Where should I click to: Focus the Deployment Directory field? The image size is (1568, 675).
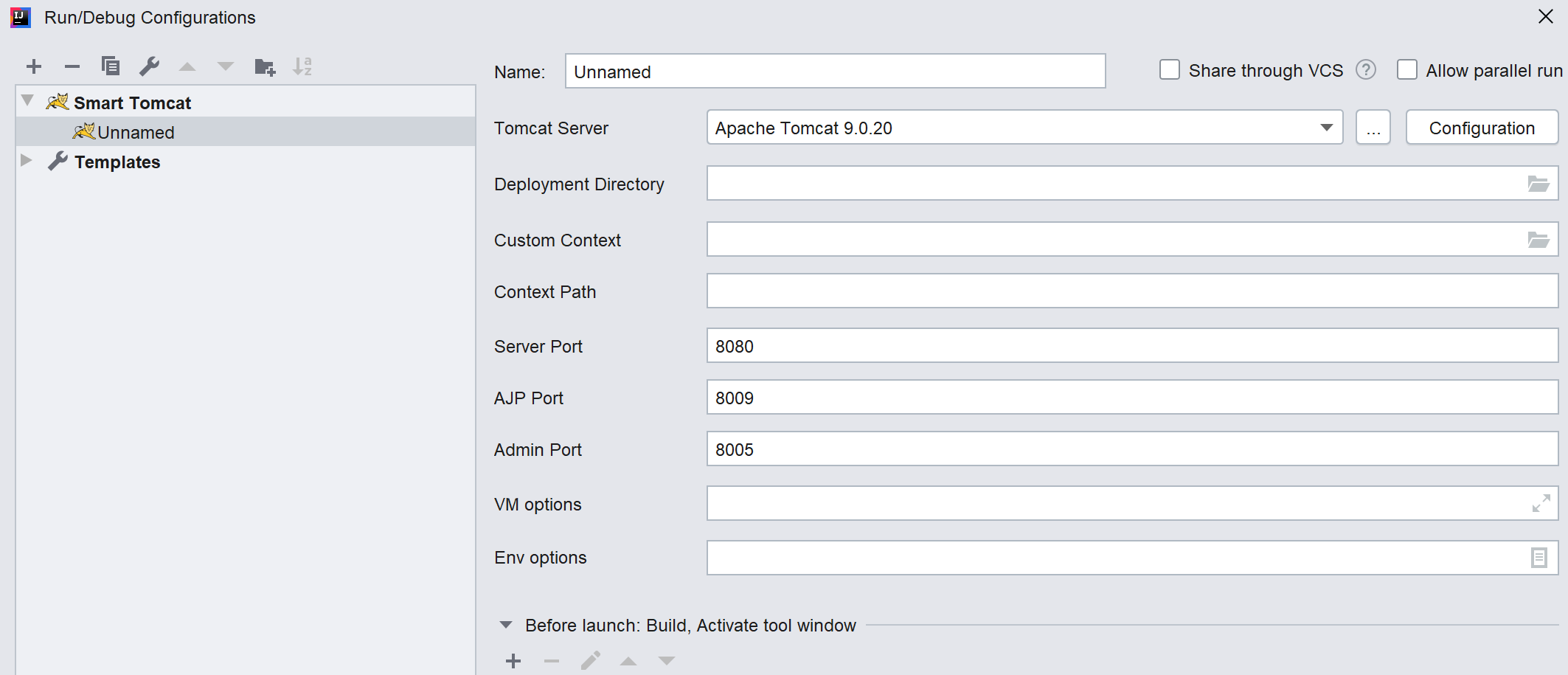click(1132, 184)
